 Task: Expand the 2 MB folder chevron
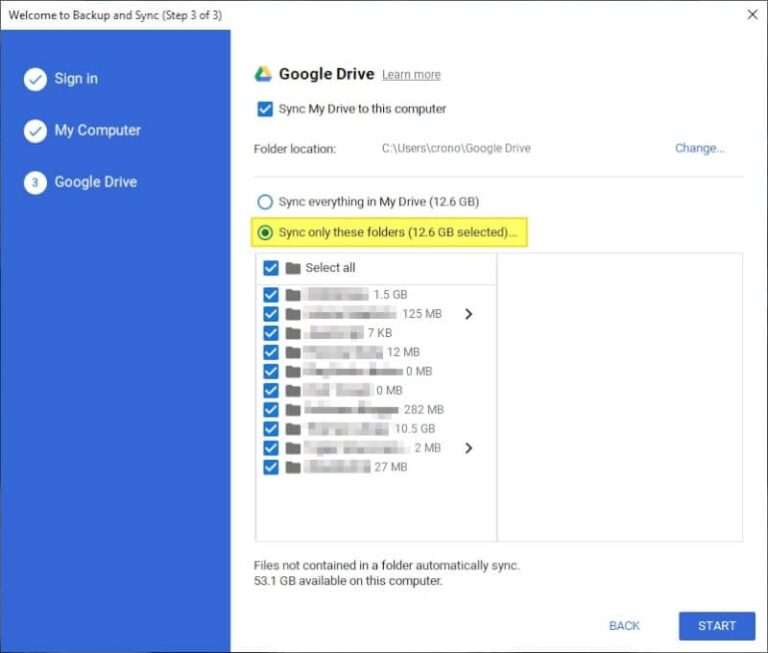469,448
